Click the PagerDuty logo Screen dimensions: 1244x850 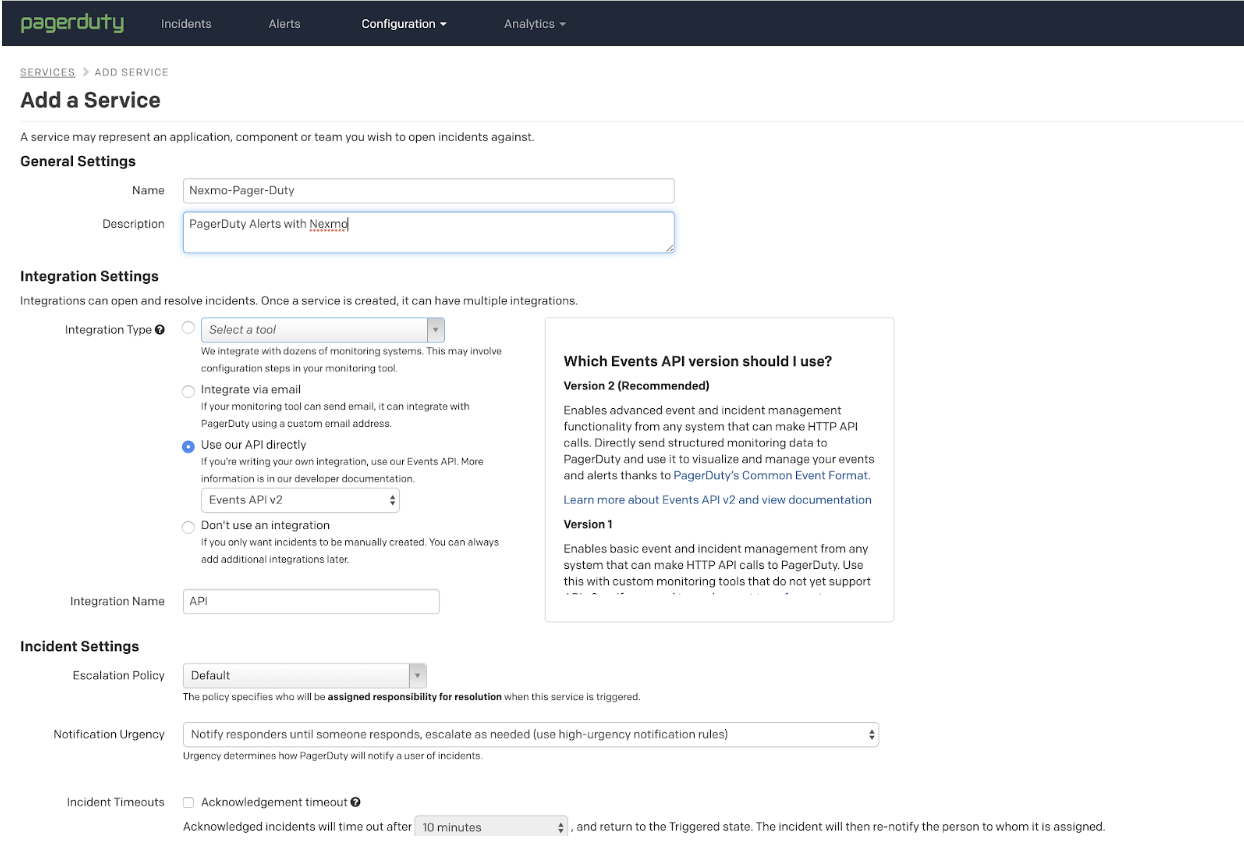(72, 23)
